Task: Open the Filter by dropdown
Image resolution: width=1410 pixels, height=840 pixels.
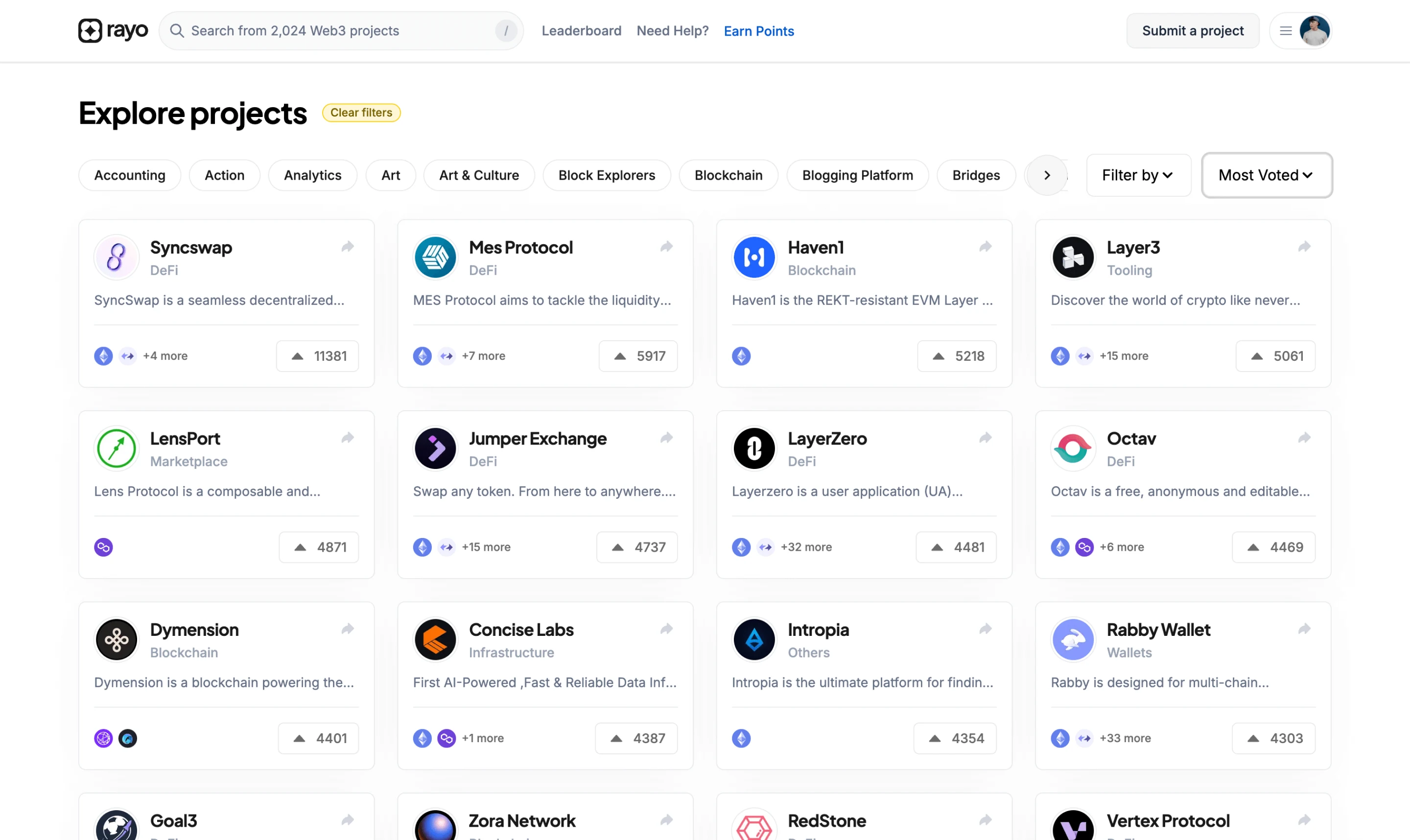Action: pos(1138,175)
